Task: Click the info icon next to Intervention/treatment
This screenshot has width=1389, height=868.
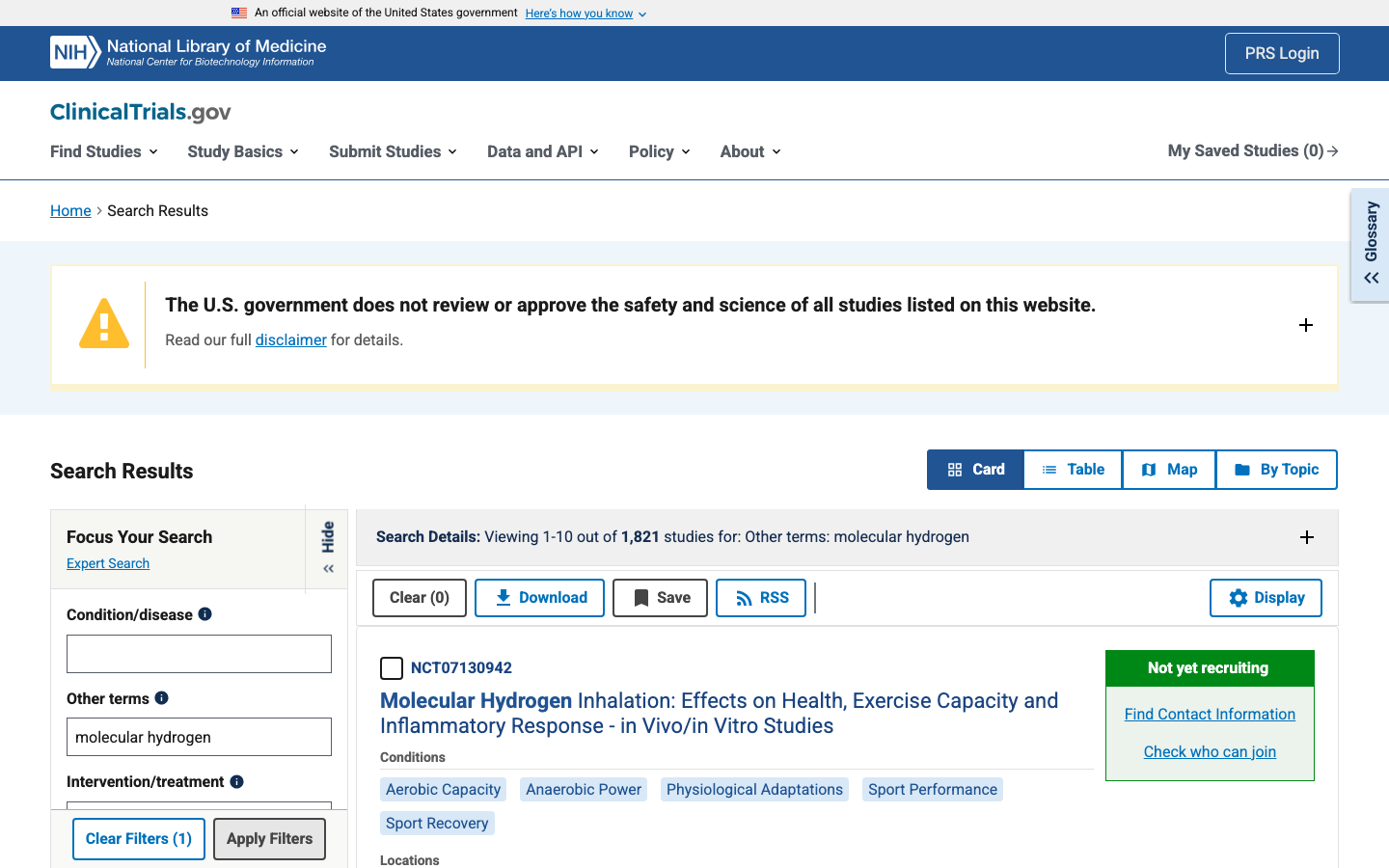Action: pyautogui.click(x=236, y=781)
